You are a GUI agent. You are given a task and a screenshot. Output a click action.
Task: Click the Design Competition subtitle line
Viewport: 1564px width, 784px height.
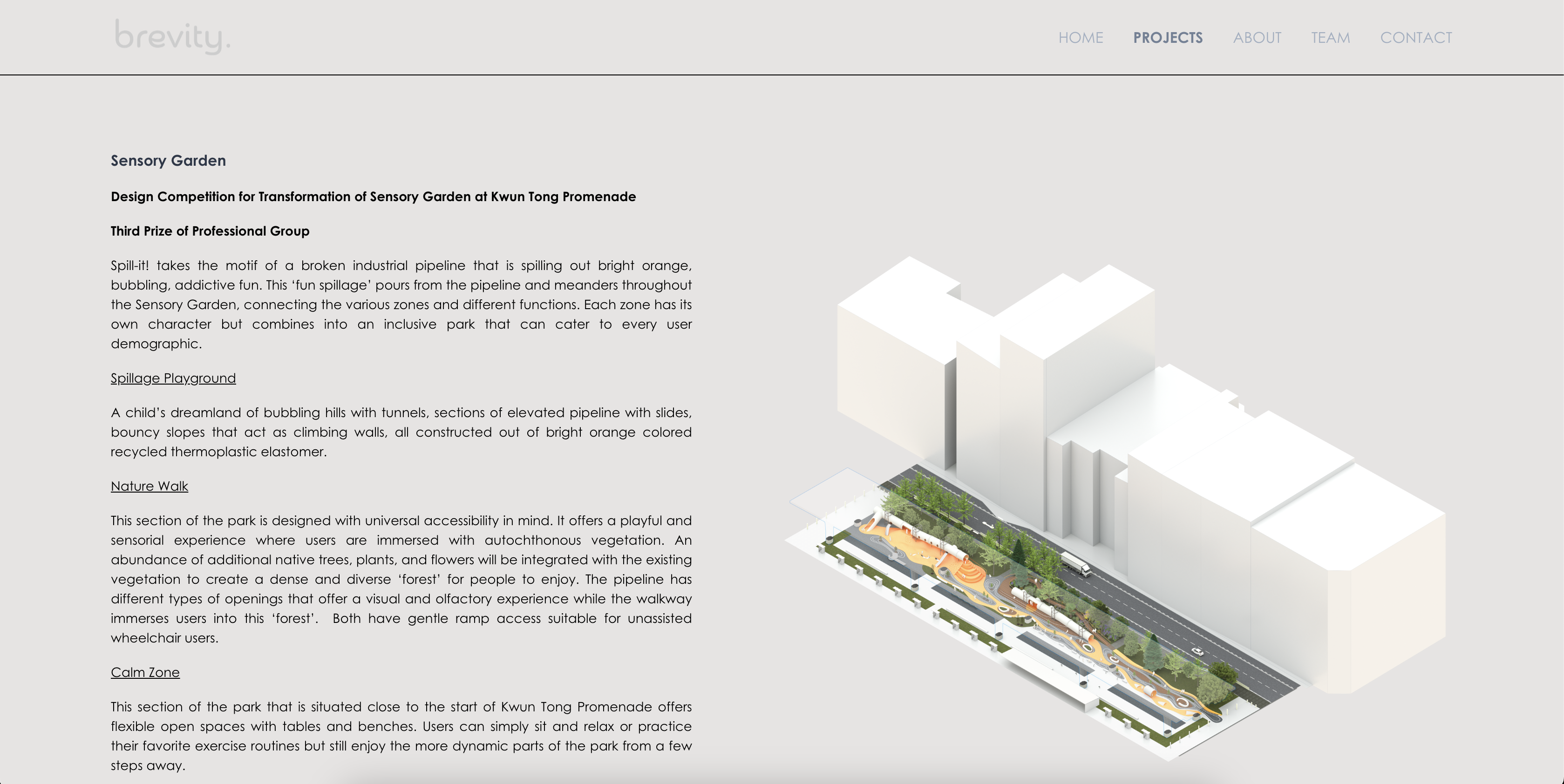point(373,196)
